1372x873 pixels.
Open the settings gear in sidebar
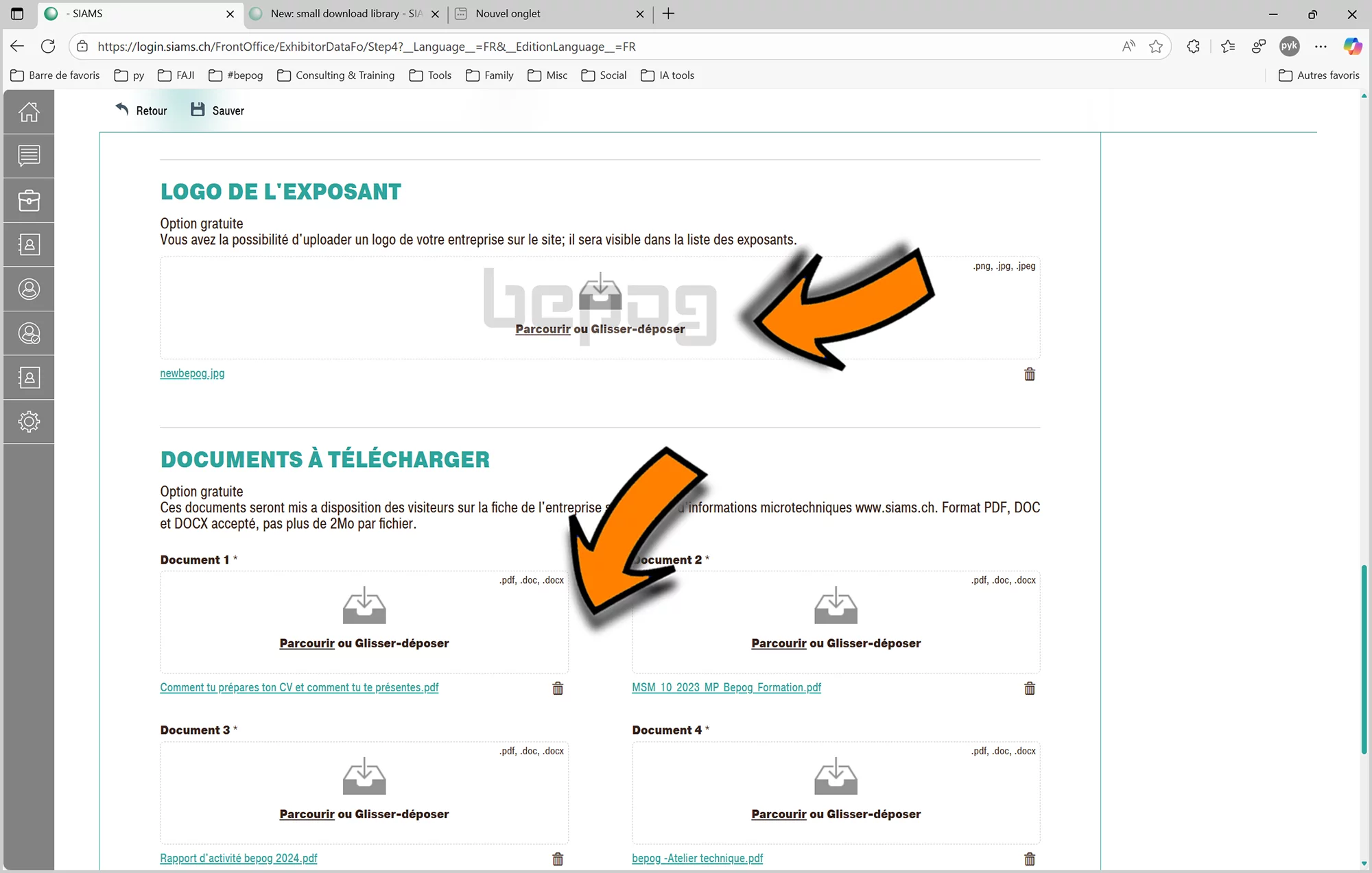tap(29, 421)
